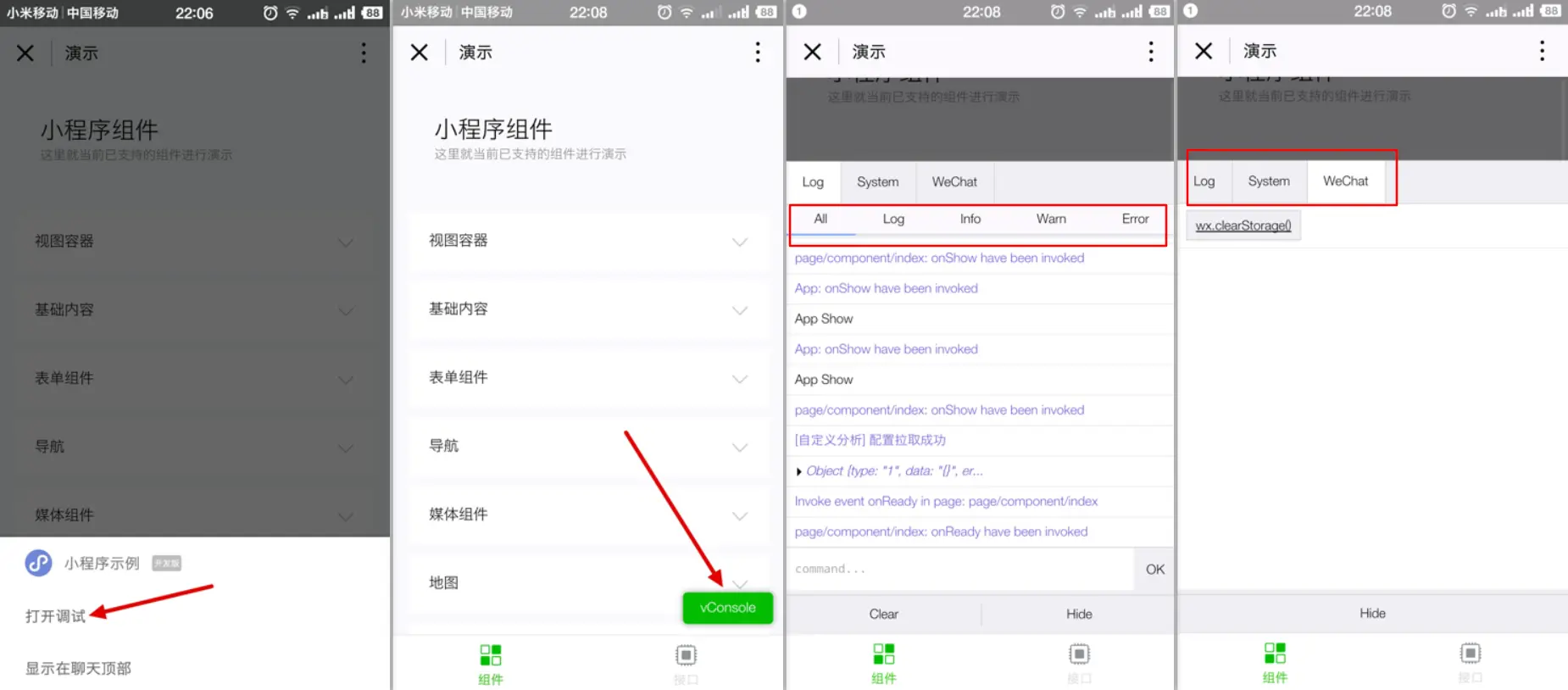Close the second screen with the X icon
1568x690 pixels.
(x=419, y=53)
